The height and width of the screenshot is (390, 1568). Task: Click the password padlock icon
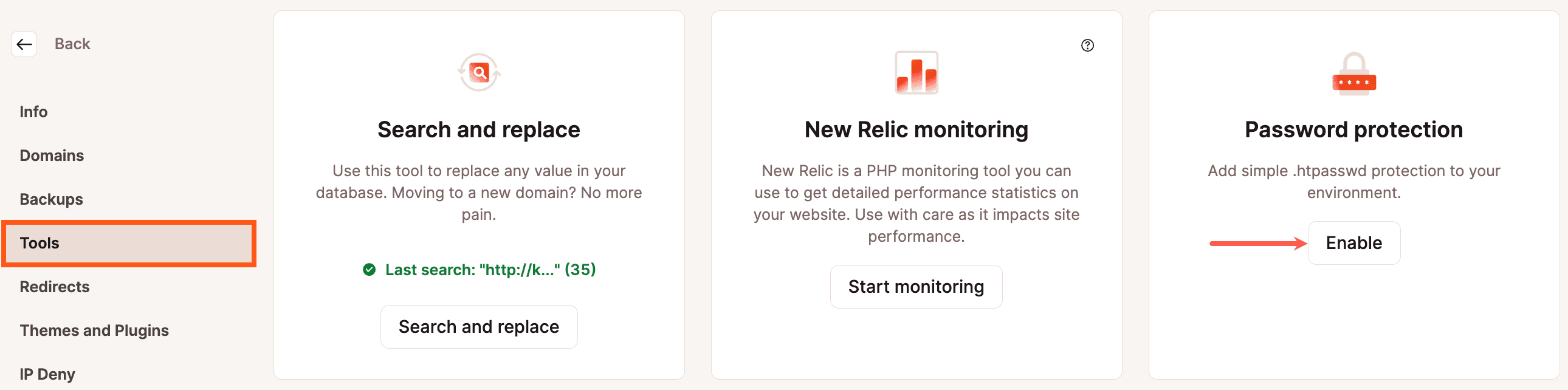click(x=1353, y=73)
